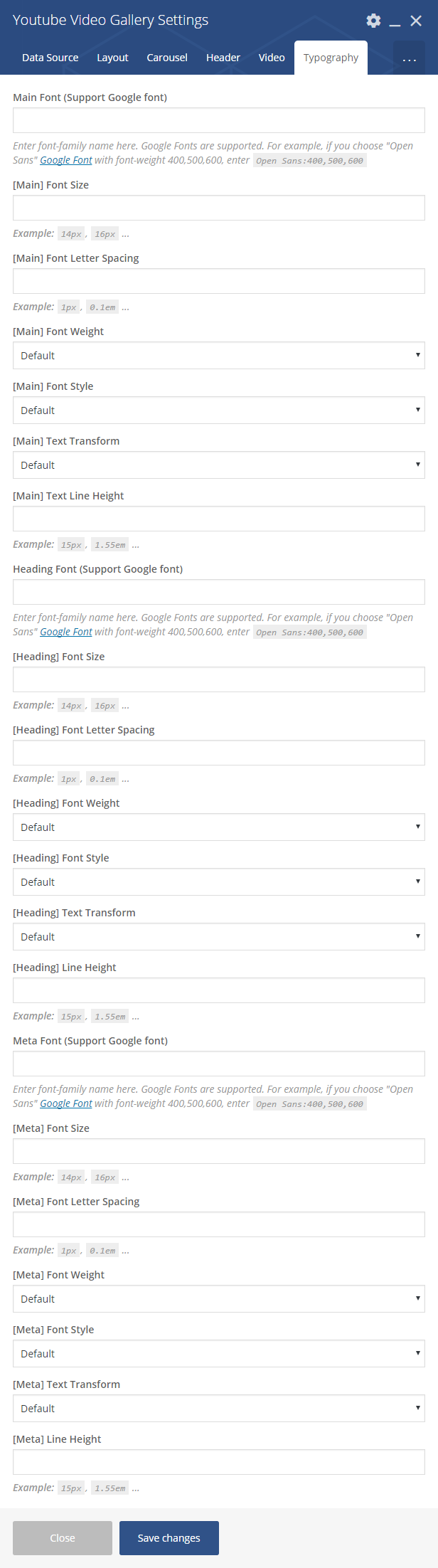Switch to the Data Source tab
The height and width of the screenshot is (1568, 438).
click(50, 58)
